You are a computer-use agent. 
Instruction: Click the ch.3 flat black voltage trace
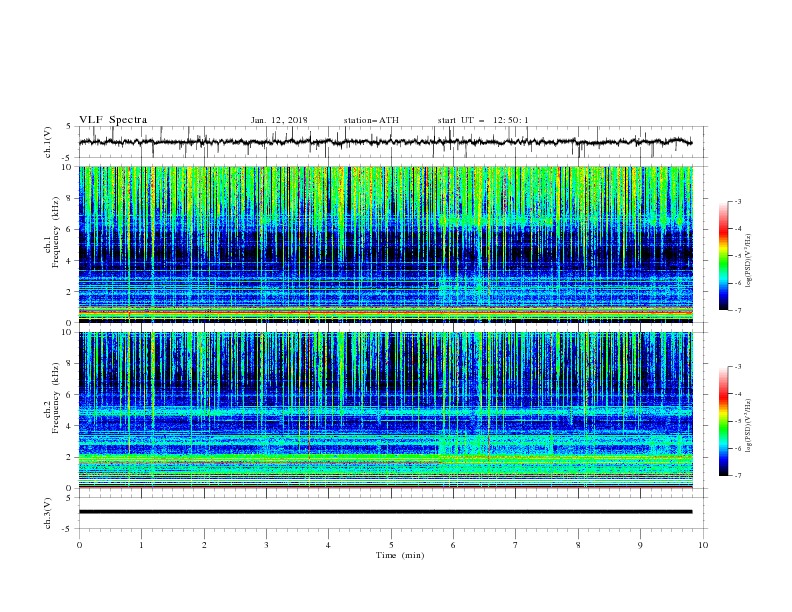coord(385,512)
